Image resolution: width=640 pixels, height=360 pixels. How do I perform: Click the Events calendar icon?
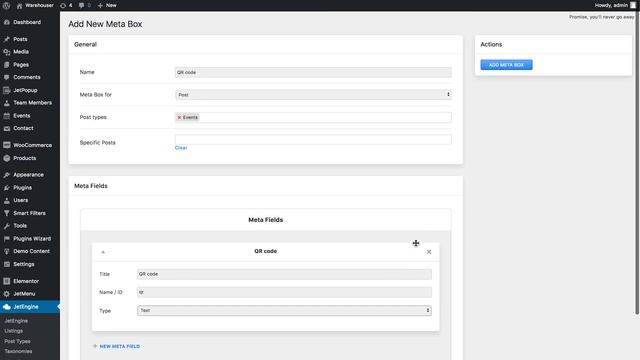click(x=7, y=116)
